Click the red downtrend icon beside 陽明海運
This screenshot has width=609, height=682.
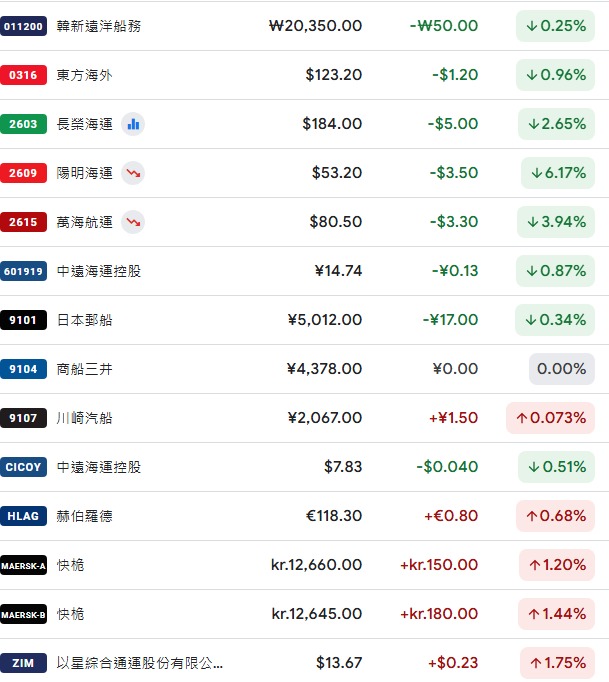pyautogui.click(x=133, y=173)
